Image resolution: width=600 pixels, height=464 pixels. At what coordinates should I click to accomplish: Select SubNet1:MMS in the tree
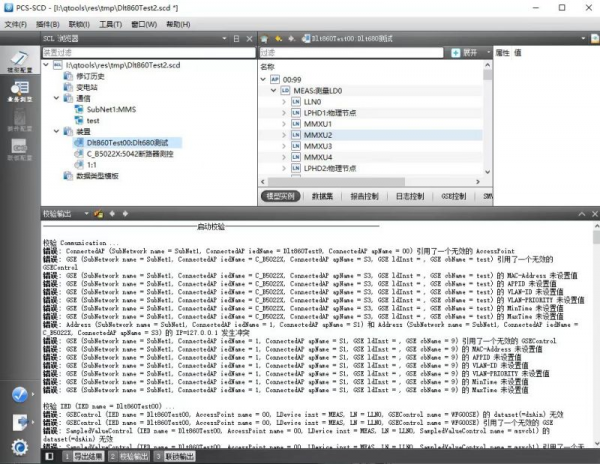(x=109, y=109)
